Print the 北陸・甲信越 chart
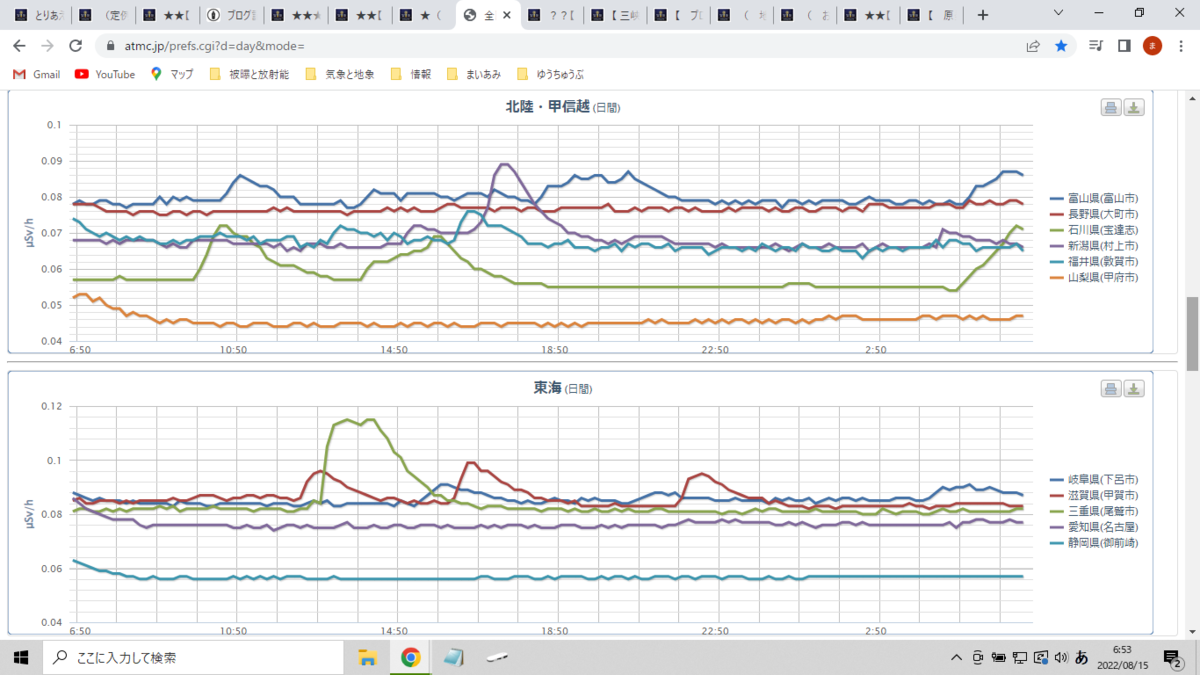This screenshot has width=1200, height=675. pyautogui.click(x=1111, y=108)
